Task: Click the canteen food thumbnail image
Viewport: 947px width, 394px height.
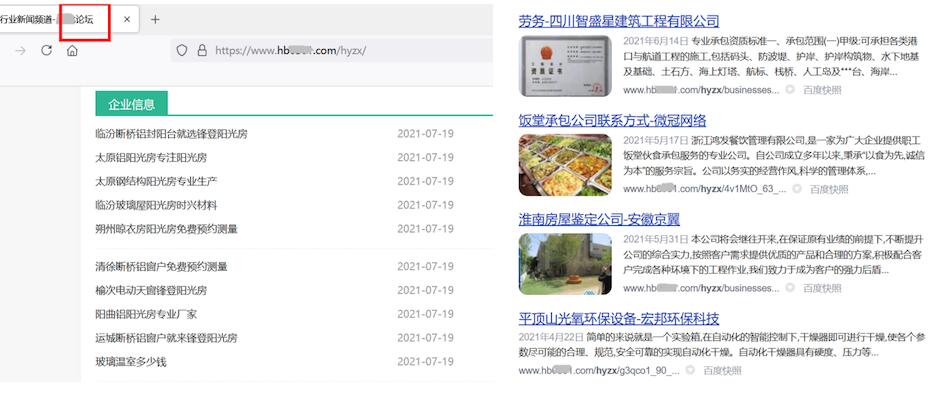Action: [x=565, y=165]
